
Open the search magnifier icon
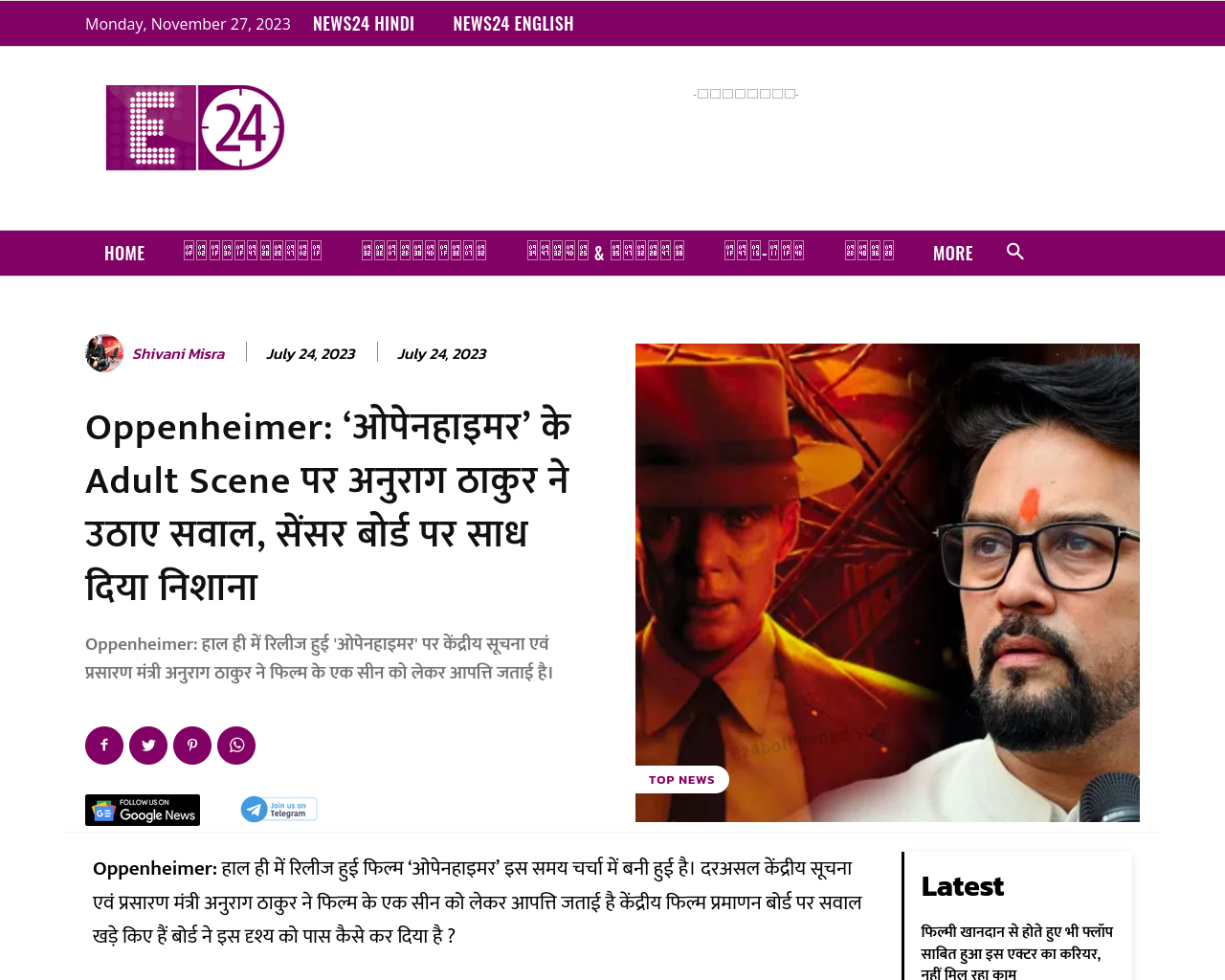pos(1015,252)
